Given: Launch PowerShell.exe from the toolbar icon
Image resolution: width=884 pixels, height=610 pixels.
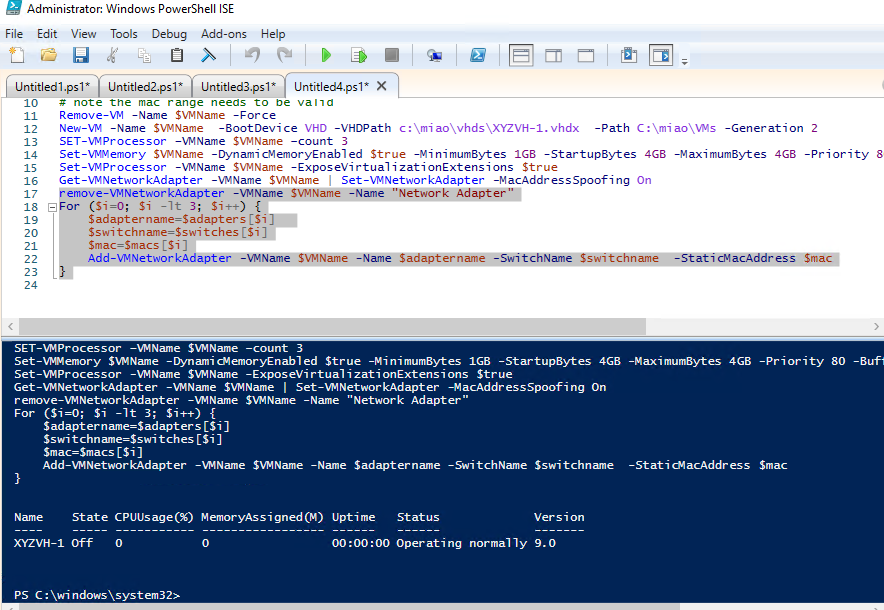Looking at the screenshot, I should pos(478,55).
